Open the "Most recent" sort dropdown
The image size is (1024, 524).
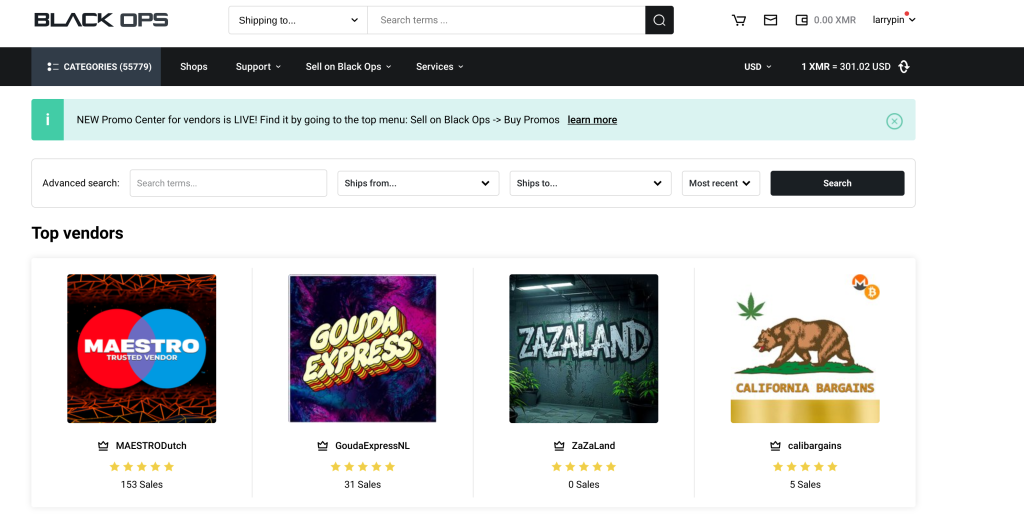click(x=720, y=183)
